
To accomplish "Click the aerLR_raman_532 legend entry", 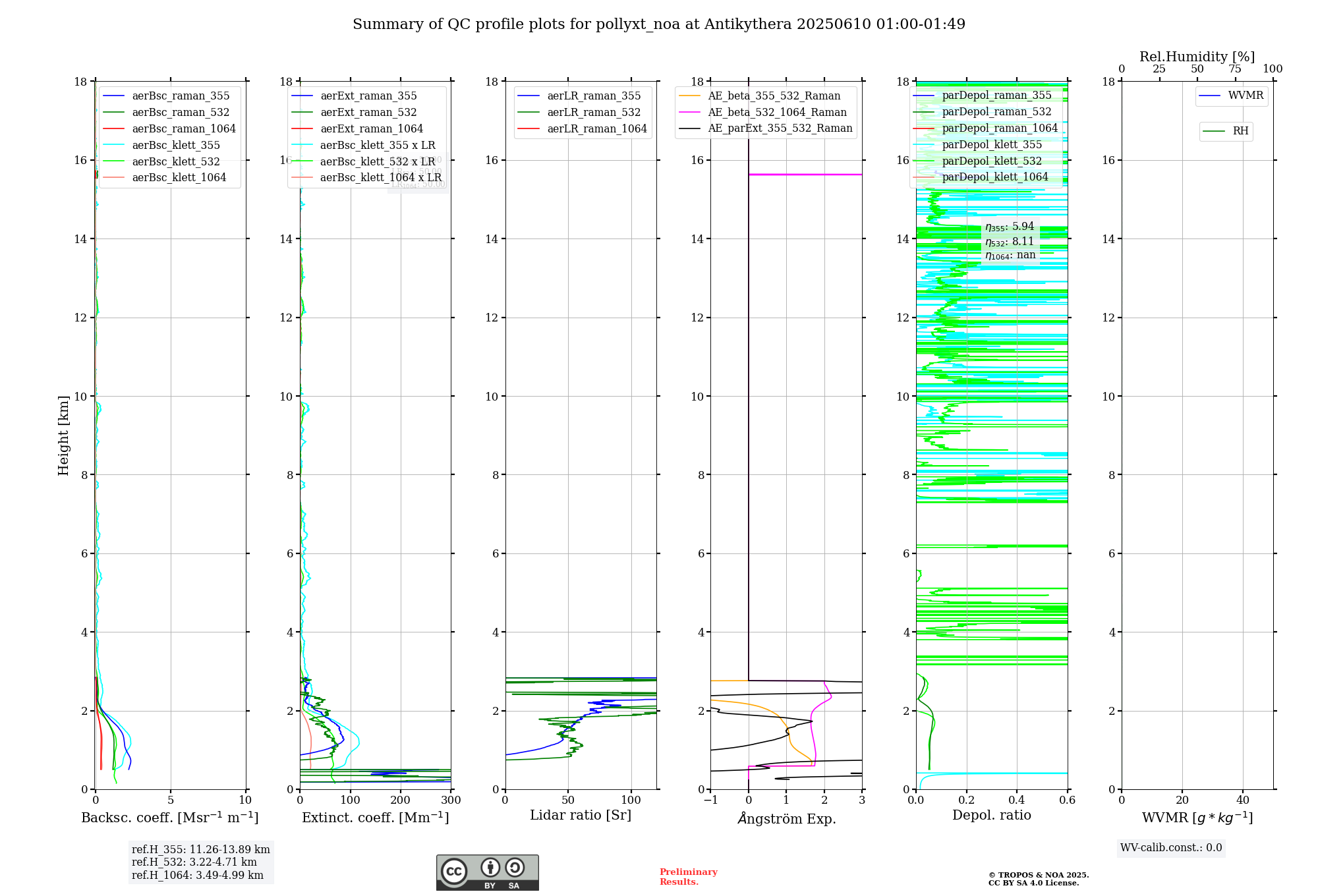I will point(580,113).
